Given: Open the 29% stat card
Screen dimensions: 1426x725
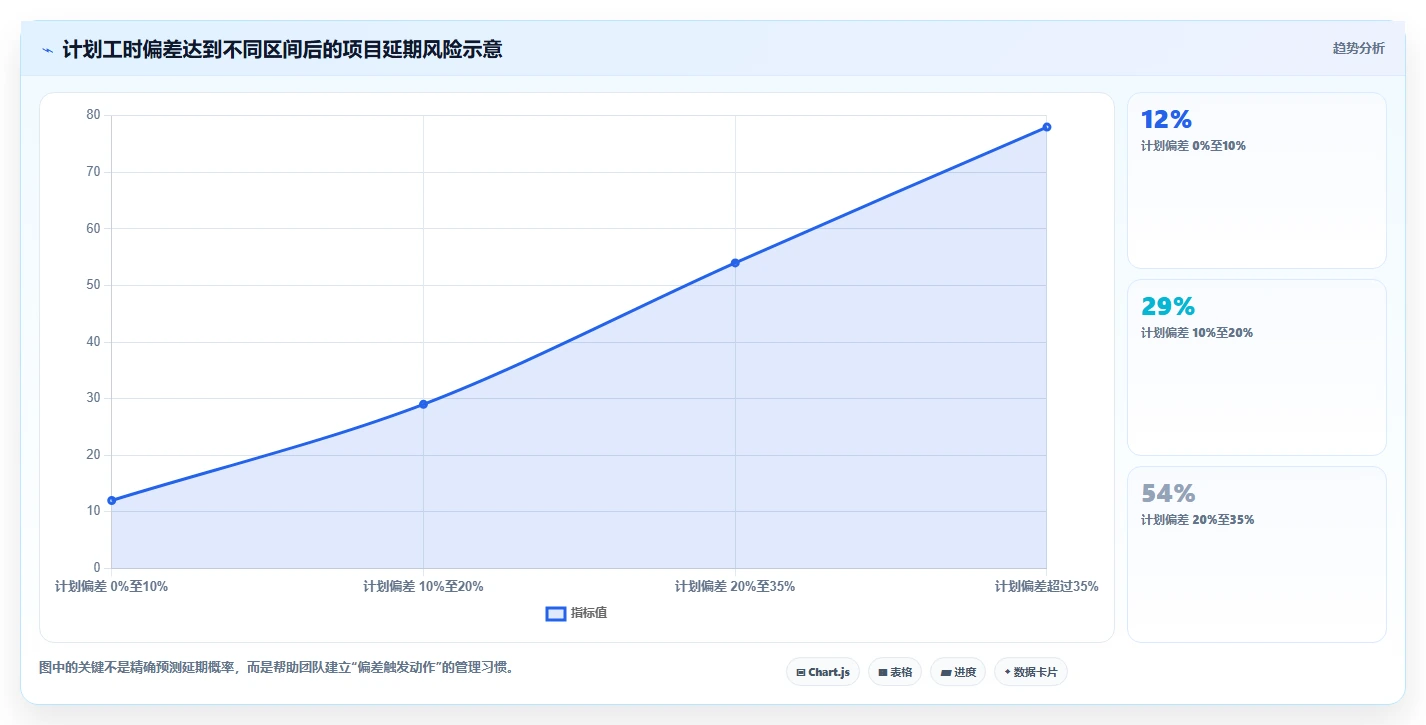Looking at the screenshot, I should pos(1256,367).
